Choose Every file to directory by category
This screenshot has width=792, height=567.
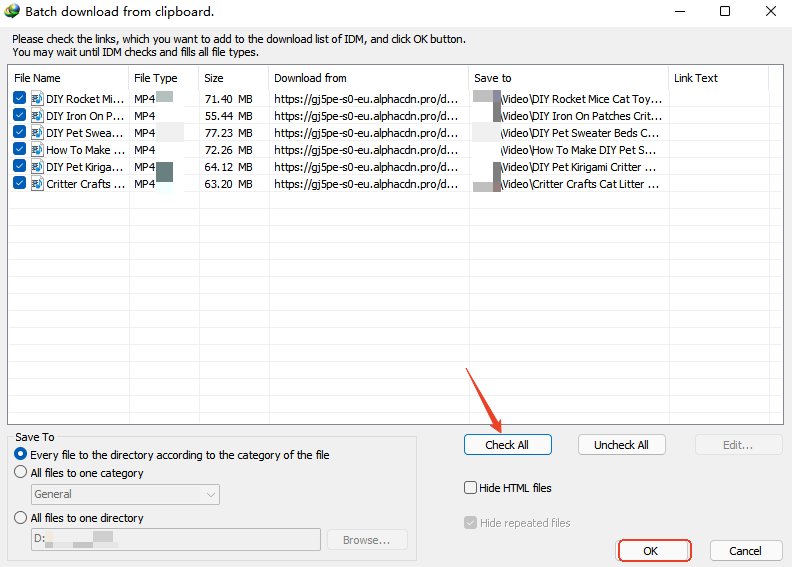[21, 455]
